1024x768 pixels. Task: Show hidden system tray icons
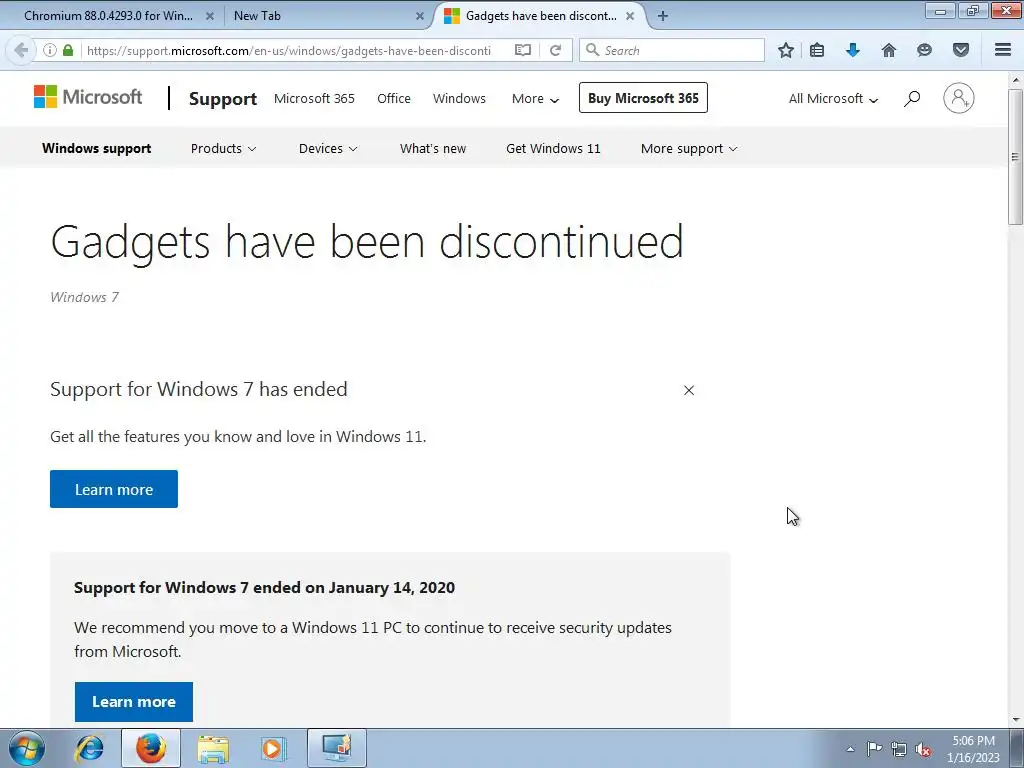tap(850, 750)
